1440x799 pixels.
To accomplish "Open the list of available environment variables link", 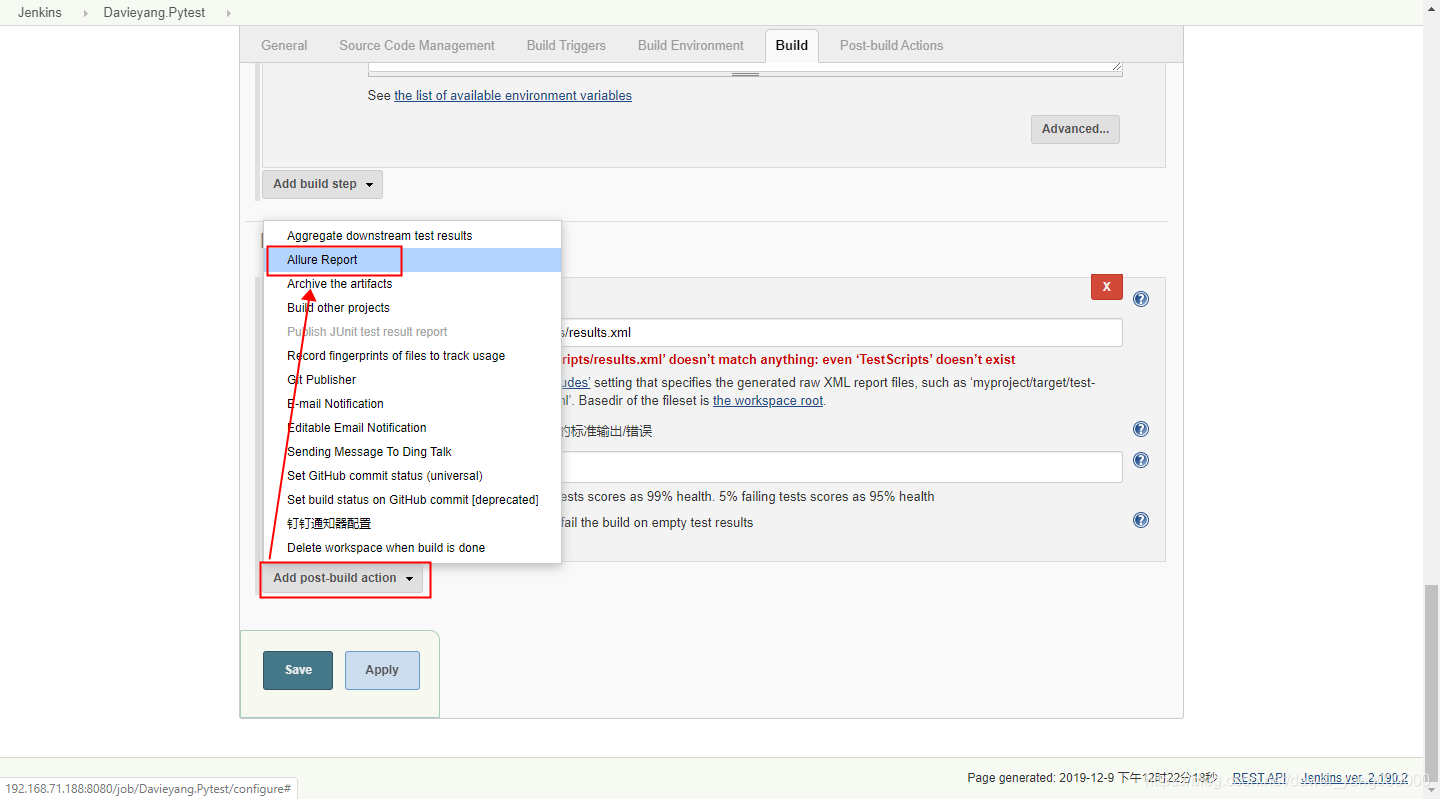I will [513, 96].
